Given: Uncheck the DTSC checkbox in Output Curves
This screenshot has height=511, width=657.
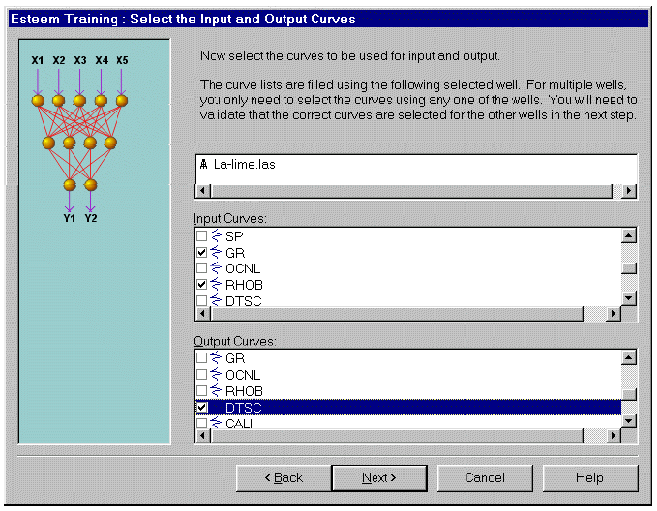Looking at the screenshot, I should [x=202, y=408].
